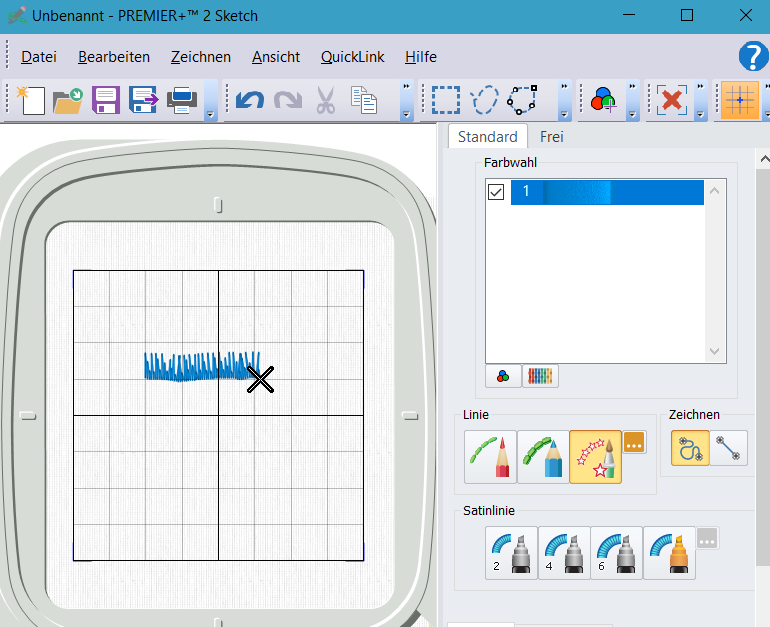Click the Save As floppy-with-arrow icon

pos(143,100)
